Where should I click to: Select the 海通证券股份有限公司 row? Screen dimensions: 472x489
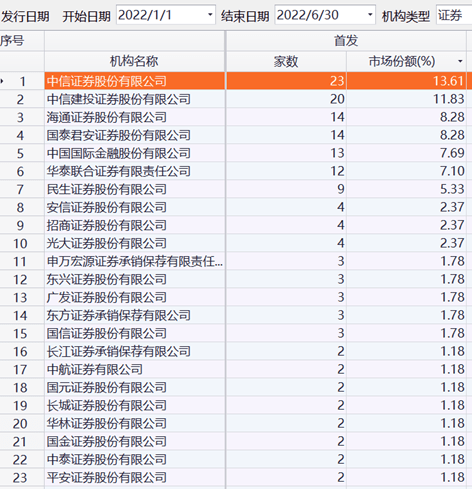[236, 117]
